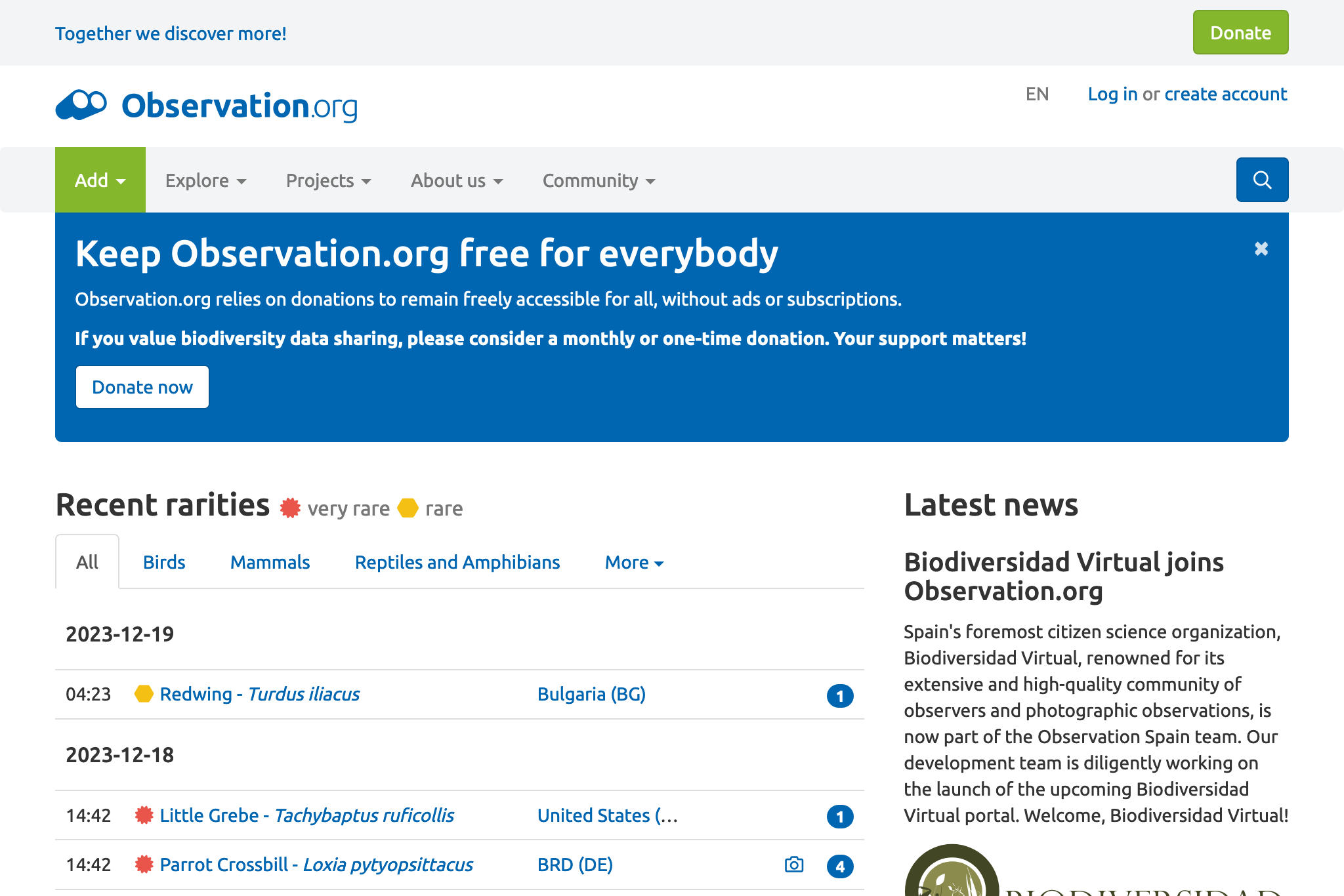Select the Mammals tab
The height and width of the screenshot is (896, 1344).
click(270, 563)
